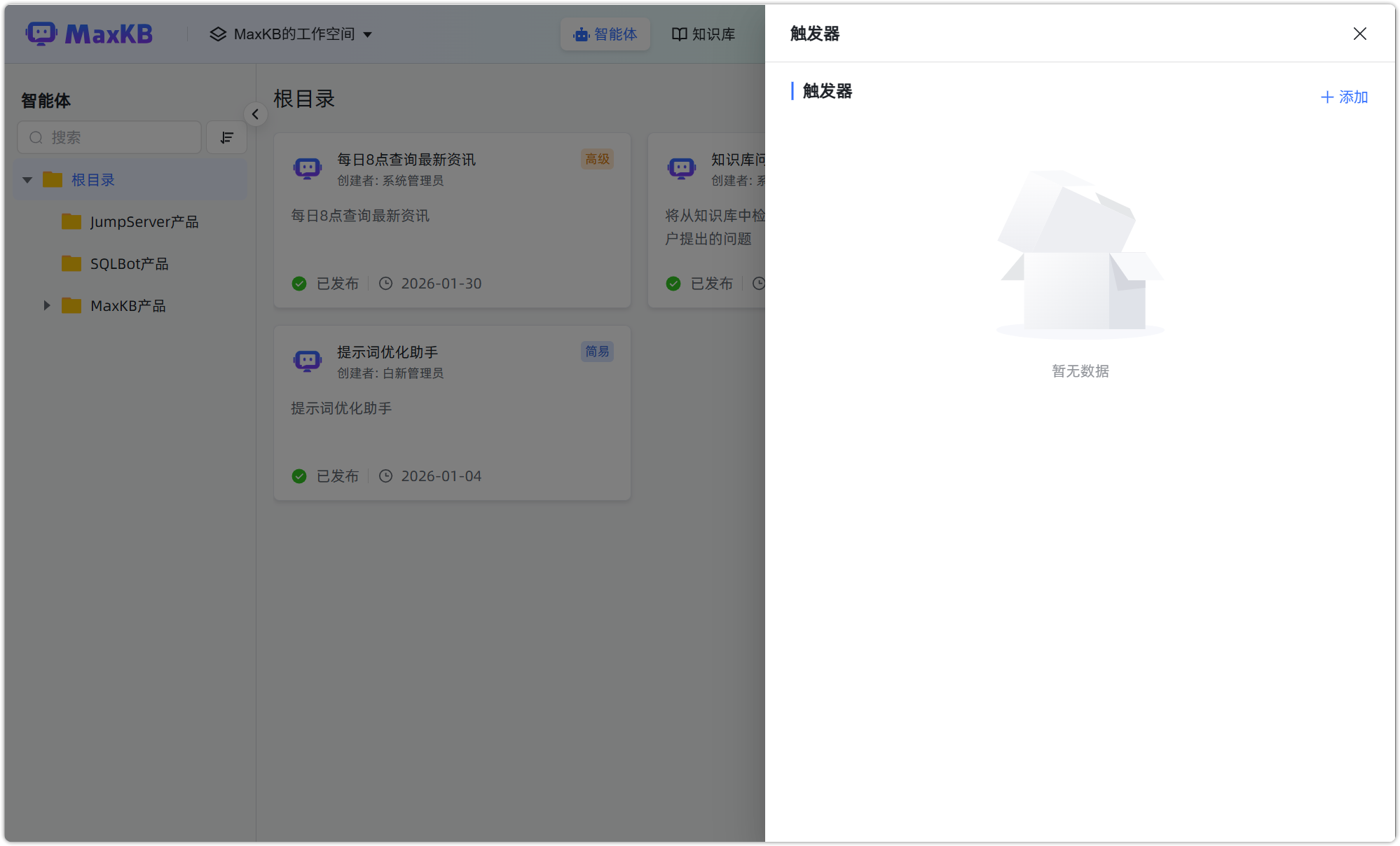Image resolution: width=1400 pixels, height=846 pixels.
Task: Click the MaxKB logo icon
Action: 41,33
